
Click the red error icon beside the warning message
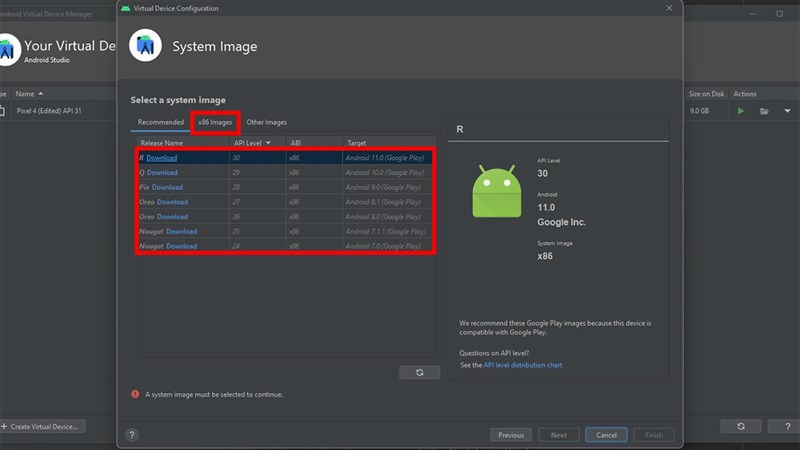point(135,394)
